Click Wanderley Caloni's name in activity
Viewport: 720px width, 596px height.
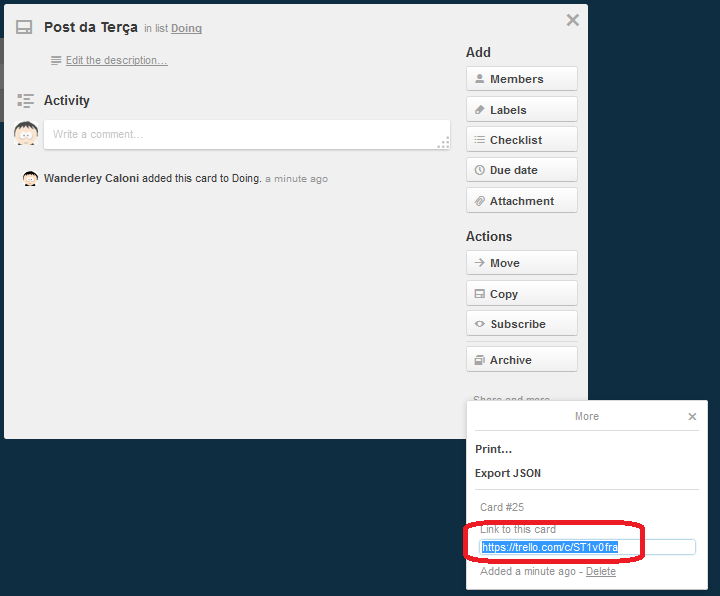click(91, 179)
